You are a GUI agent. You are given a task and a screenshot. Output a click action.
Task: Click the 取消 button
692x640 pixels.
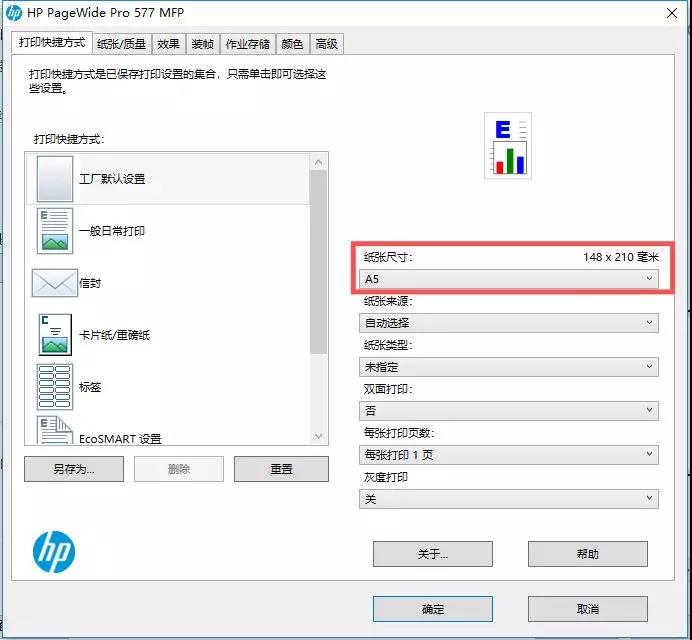[588, 610]
